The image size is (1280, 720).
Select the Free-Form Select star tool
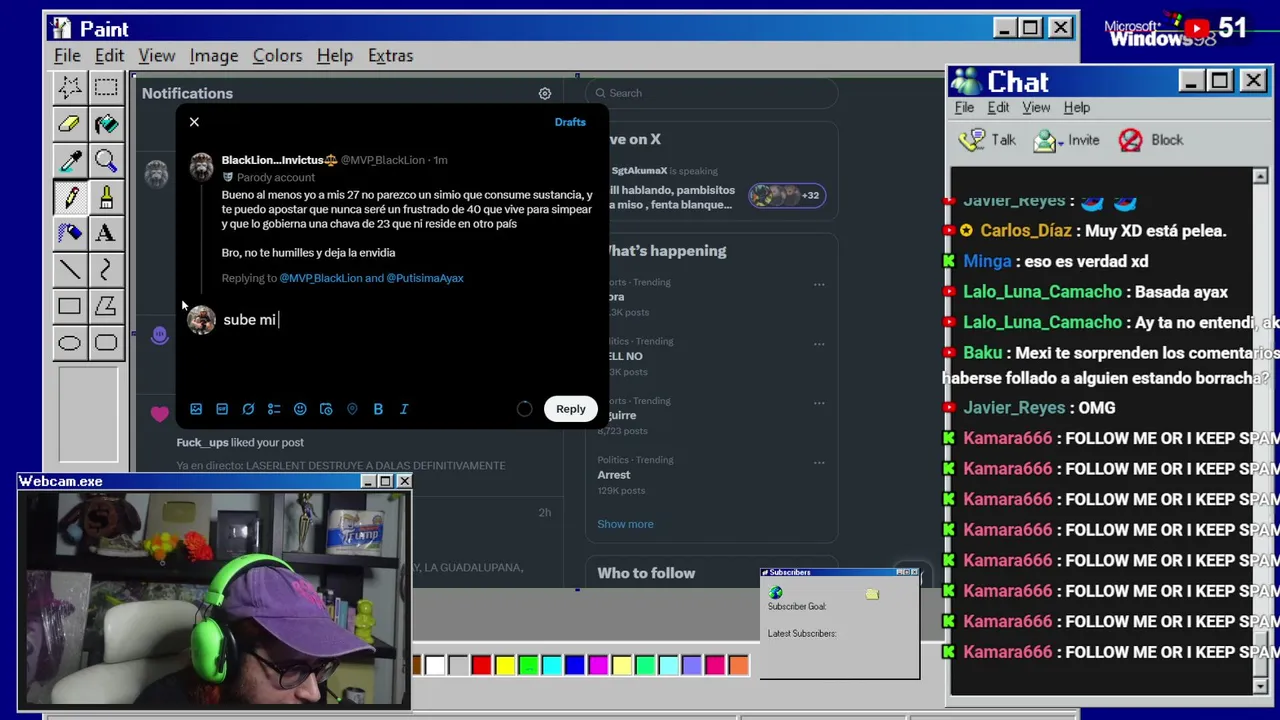coord(69,87)
